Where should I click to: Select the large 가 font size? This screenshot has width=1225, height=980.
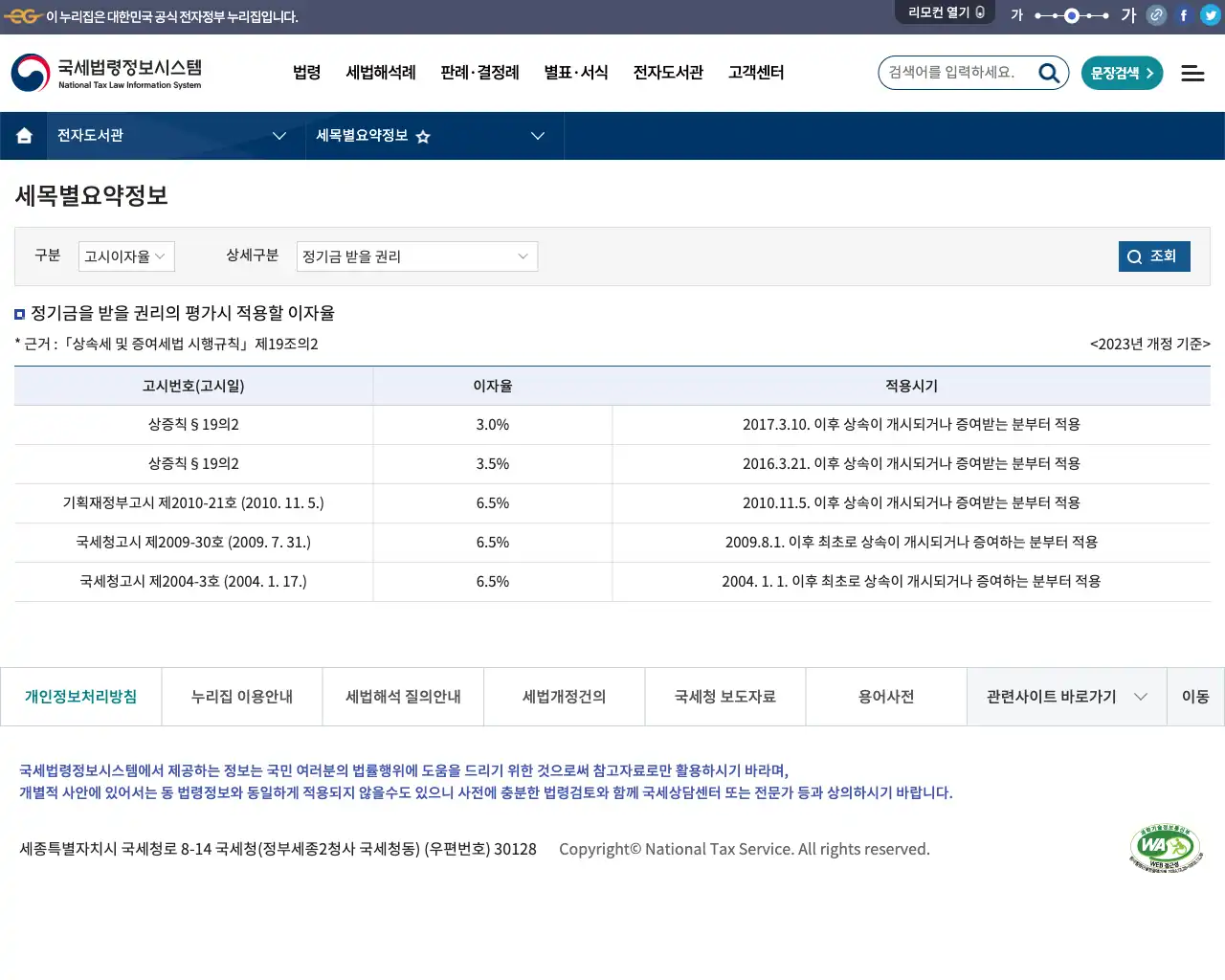(x=1128, y=15)
